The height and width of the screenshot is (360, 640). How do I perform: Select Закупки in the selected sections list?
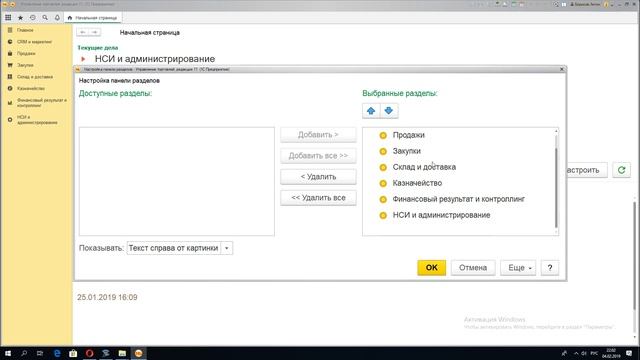407,151
